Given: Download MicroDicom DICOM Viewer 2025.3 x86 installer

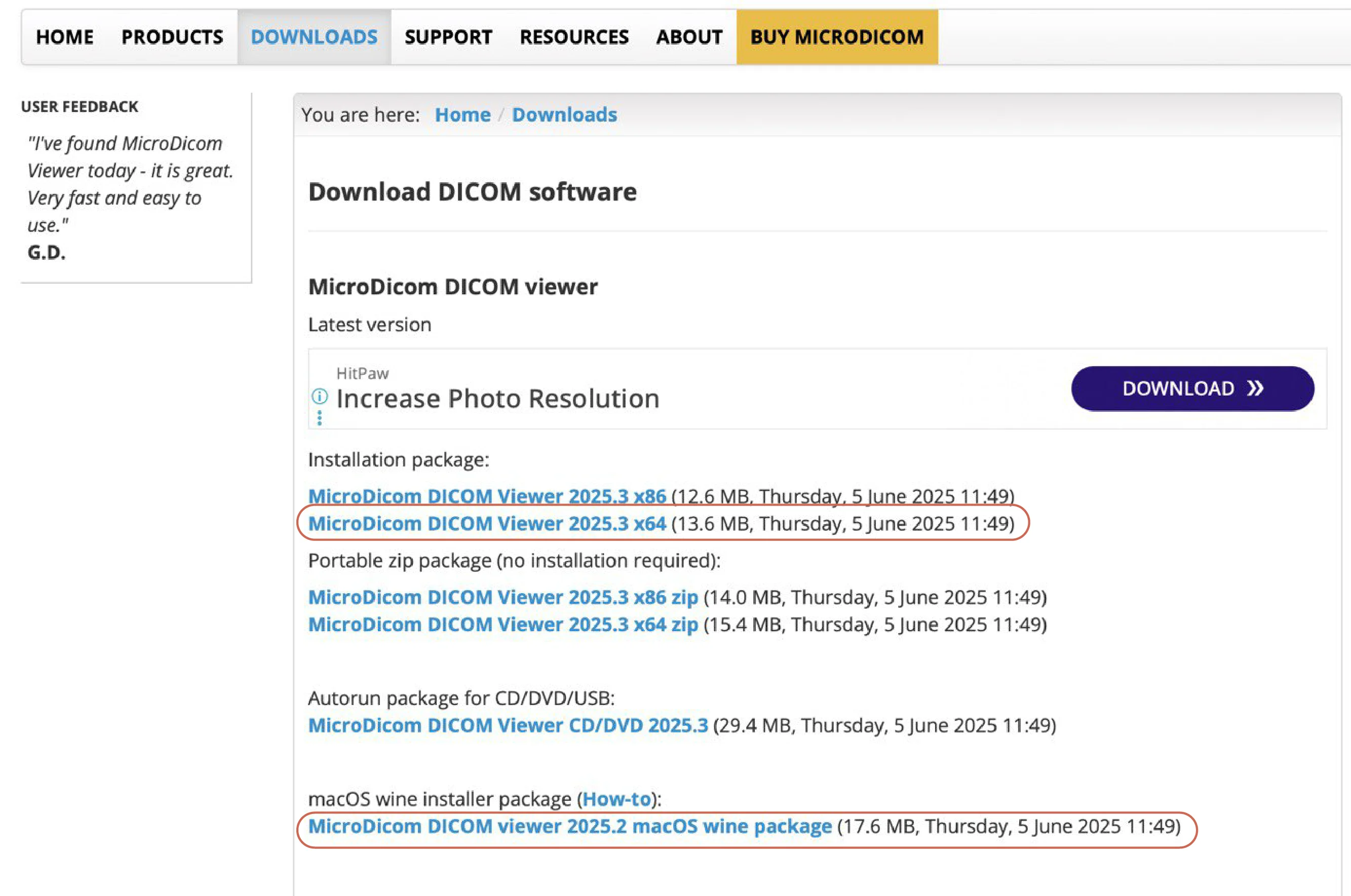Looking at the screenshot, I should click(x=487, y=495).
